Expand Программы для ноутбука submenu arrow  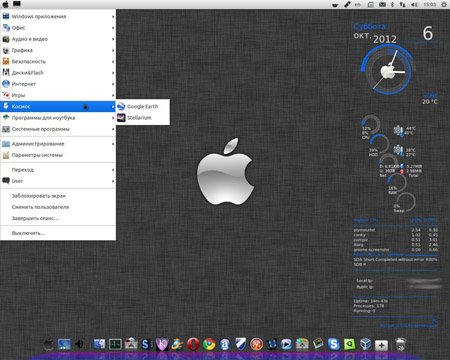113,118
